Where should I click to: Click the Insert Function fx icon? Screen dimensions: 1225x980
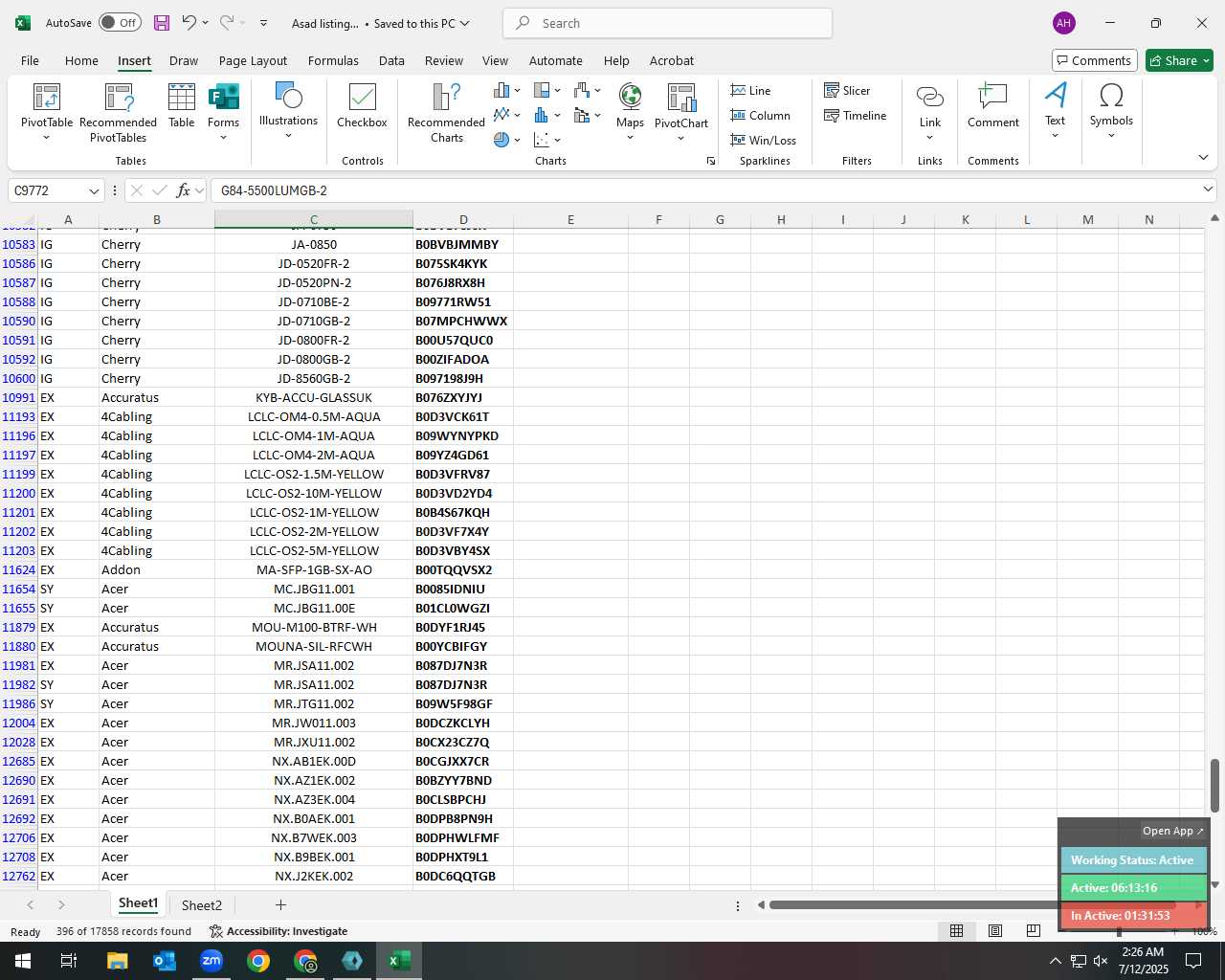pyautogui.click(x=184, y=190)
